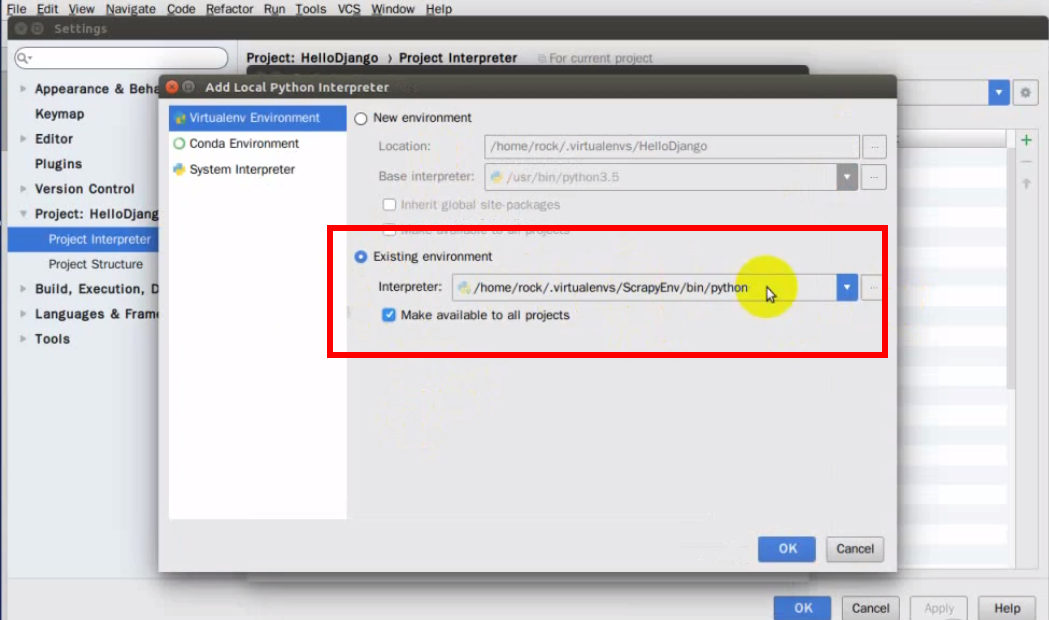Open the Edit menu
This screenshot has width=1049, height=620.
tap(47, 9)
